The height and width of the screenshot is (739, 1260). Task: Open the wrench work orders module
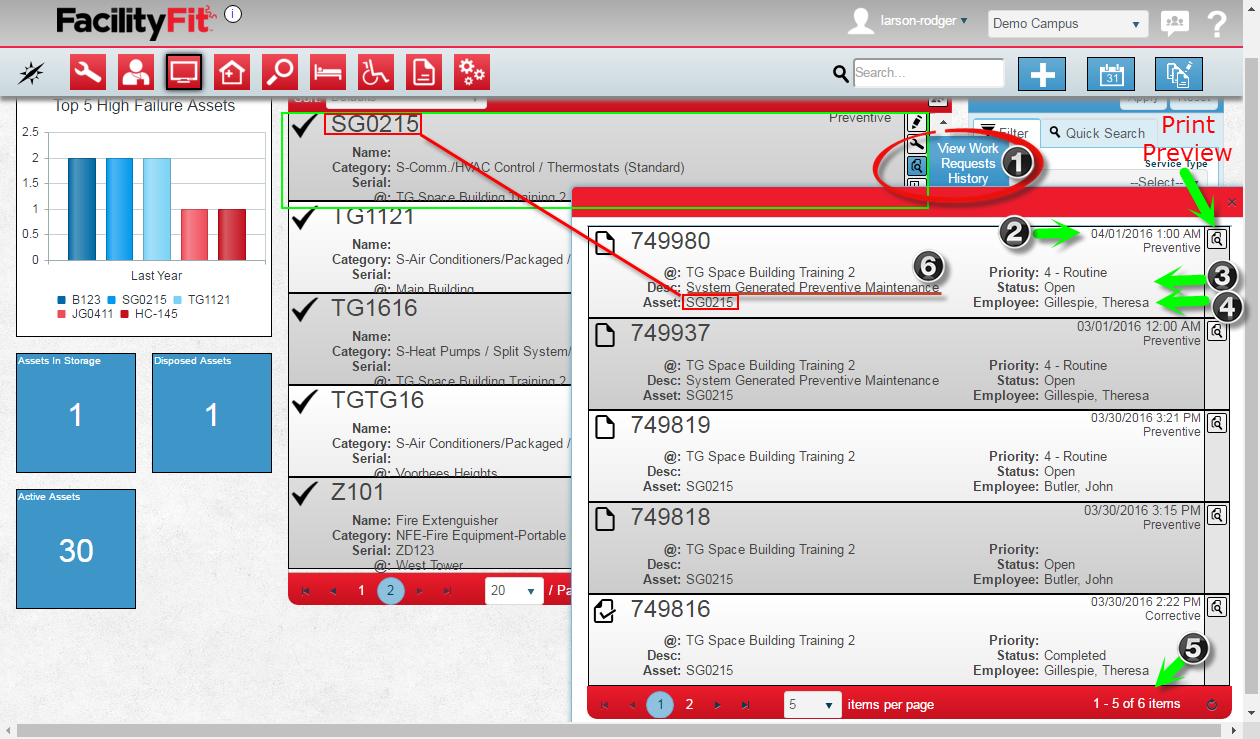(x=88, y=72)
